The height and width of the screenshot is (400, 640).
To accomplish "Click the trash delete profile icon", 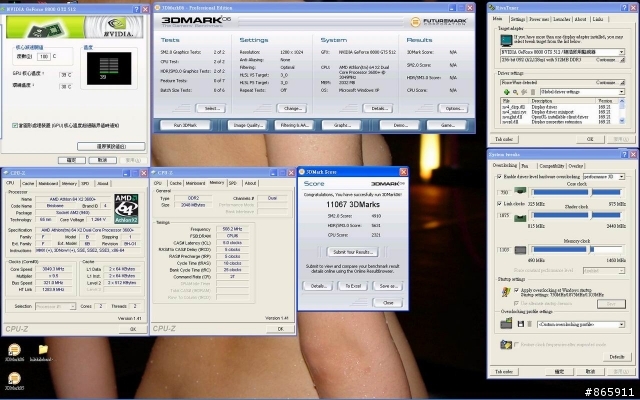I will coord(529,324).
